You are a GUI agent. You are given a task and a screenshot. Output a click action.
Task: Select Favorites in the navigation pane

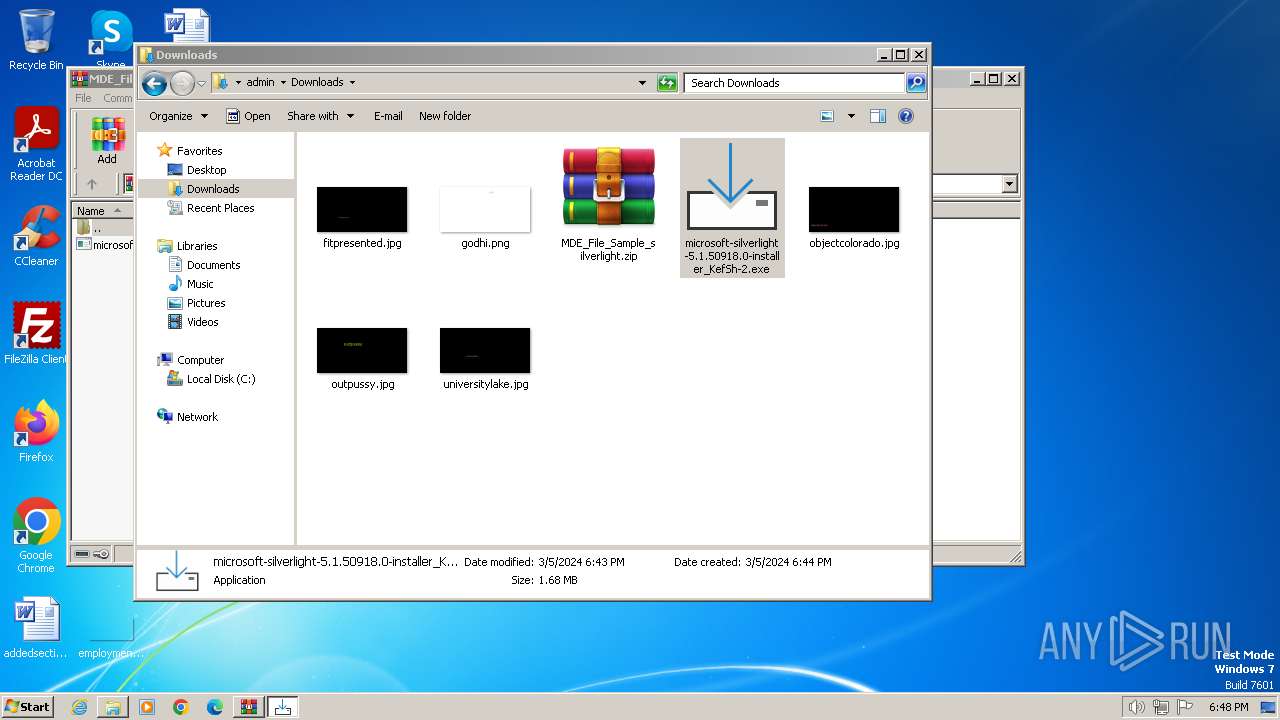199,151
